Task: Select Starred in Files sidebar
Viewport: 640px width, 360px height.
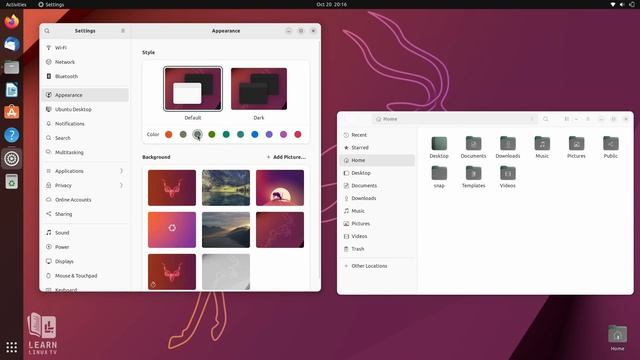Action: coord(377,147)
